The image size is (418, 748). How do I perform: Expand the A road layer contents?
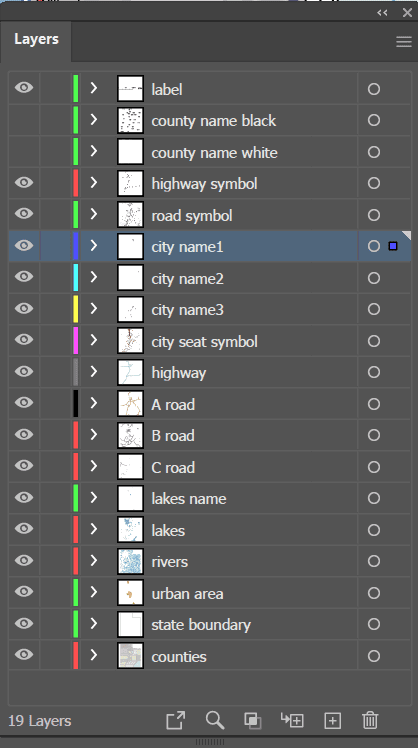coord(94,403)
